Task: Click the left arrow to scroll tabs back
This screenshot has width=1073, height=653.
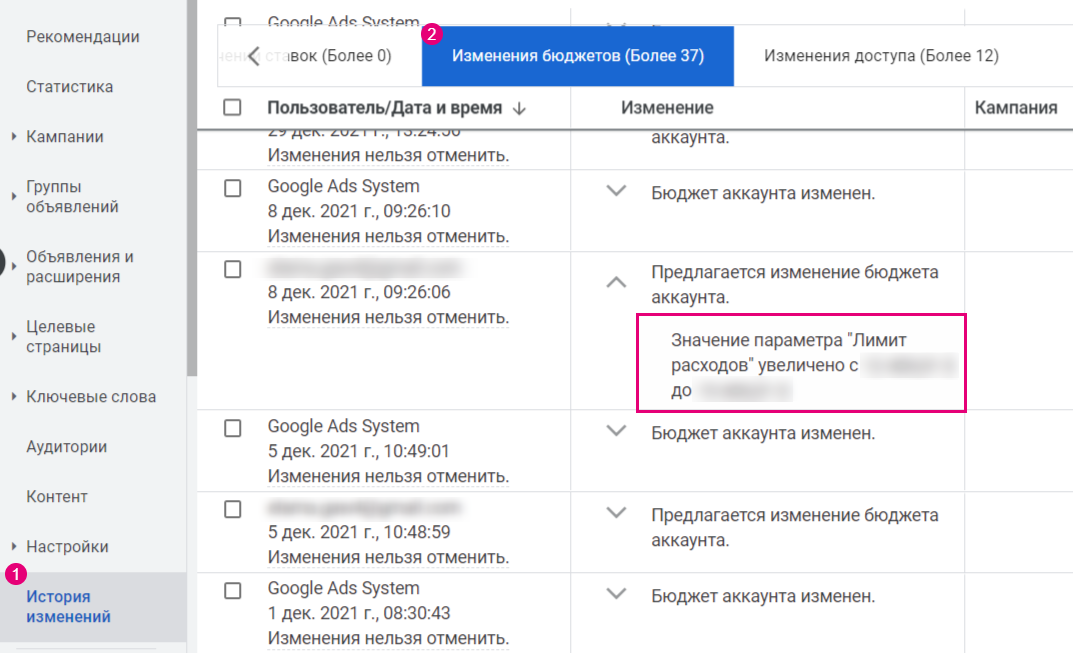Action: click(x=254, y=56)
